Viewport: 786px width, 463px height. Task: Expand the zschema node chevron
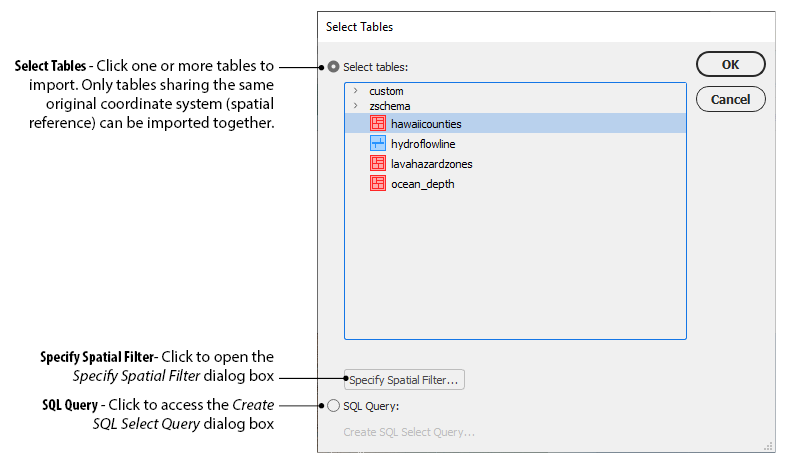pos(355,106)
